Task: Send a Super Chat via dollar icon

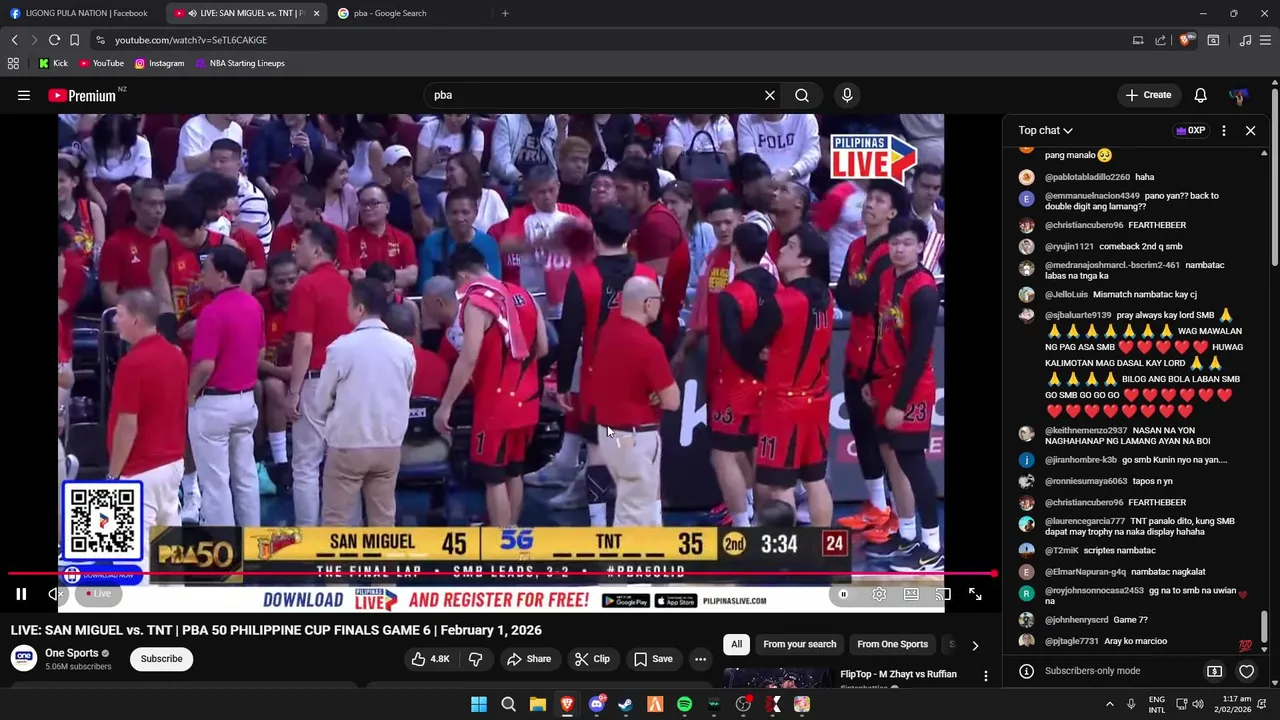Action: tap(1214, 671)
